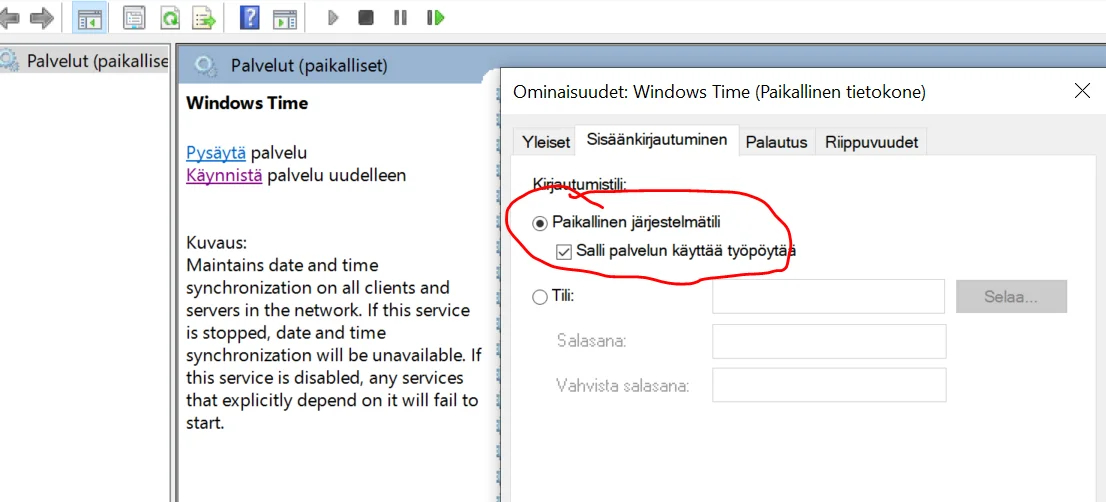Click the Restart Service toolbar icon

click(435, 17)
